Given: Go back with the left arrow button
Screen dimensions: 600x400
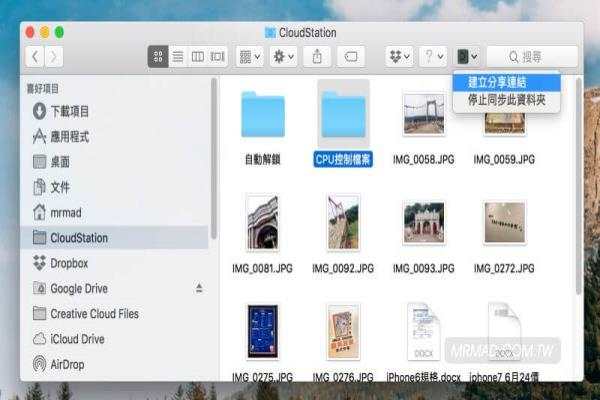Looking at the screenshot, I should pyautogui.click(x=35, y=57).
